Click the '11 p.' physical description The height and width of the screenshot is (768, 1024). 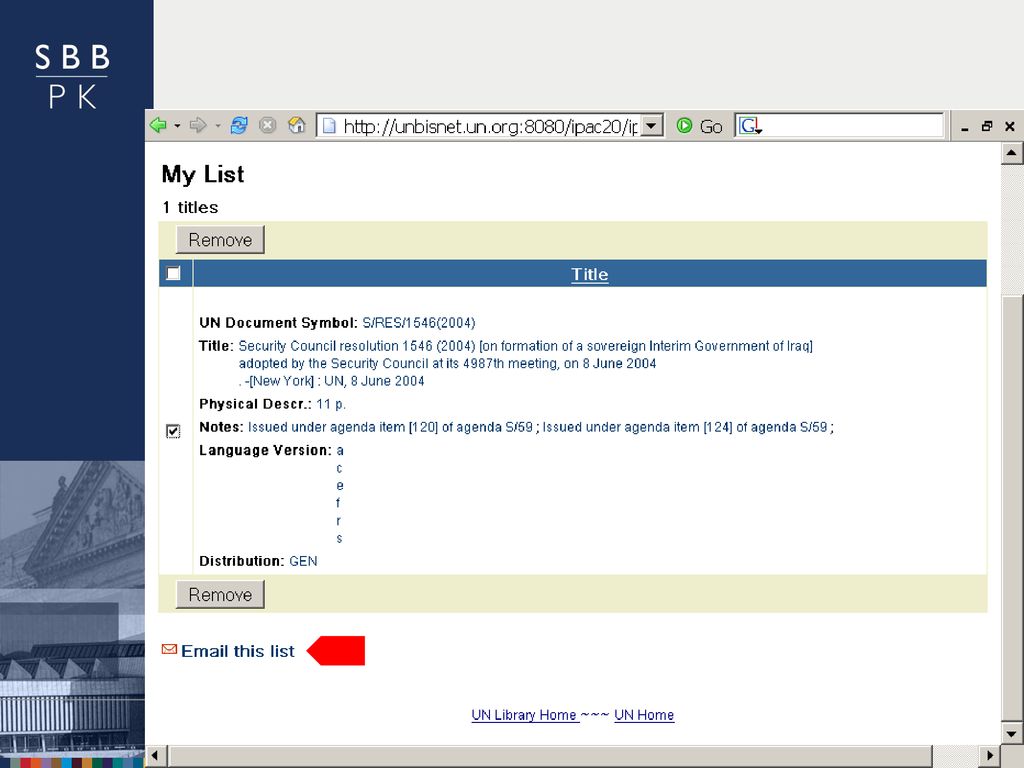pos(331,404)
